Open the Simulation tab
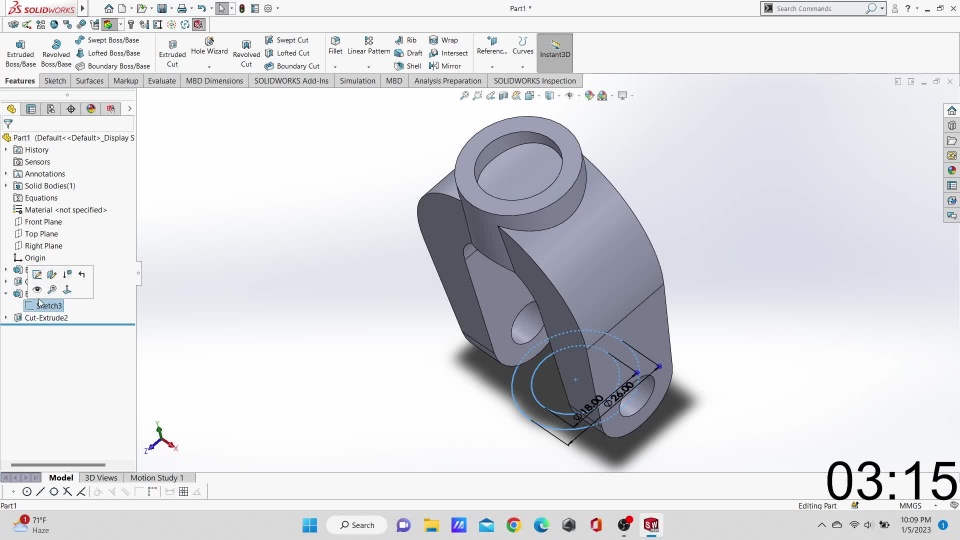The height and width of the screenshot is (540, 960). [x=358, y=81]
